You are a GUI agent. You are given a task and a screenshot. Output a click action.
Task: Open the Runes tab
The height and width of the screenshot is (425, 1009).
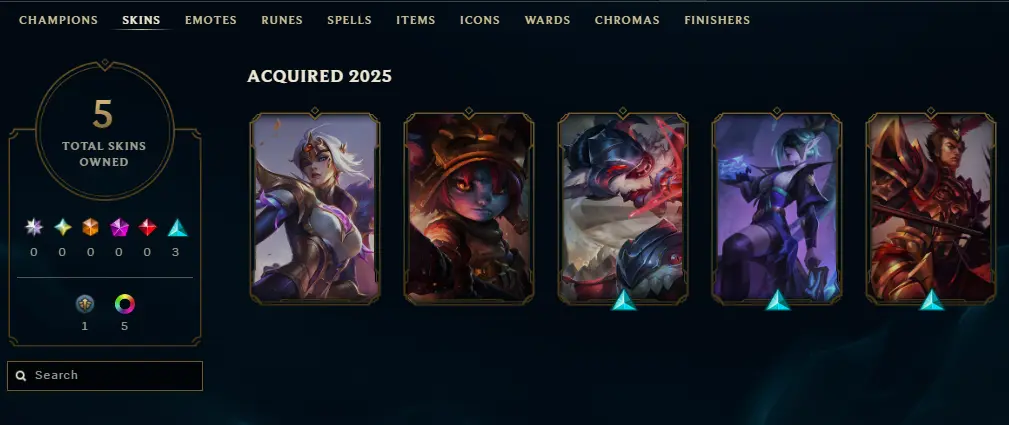282,20
